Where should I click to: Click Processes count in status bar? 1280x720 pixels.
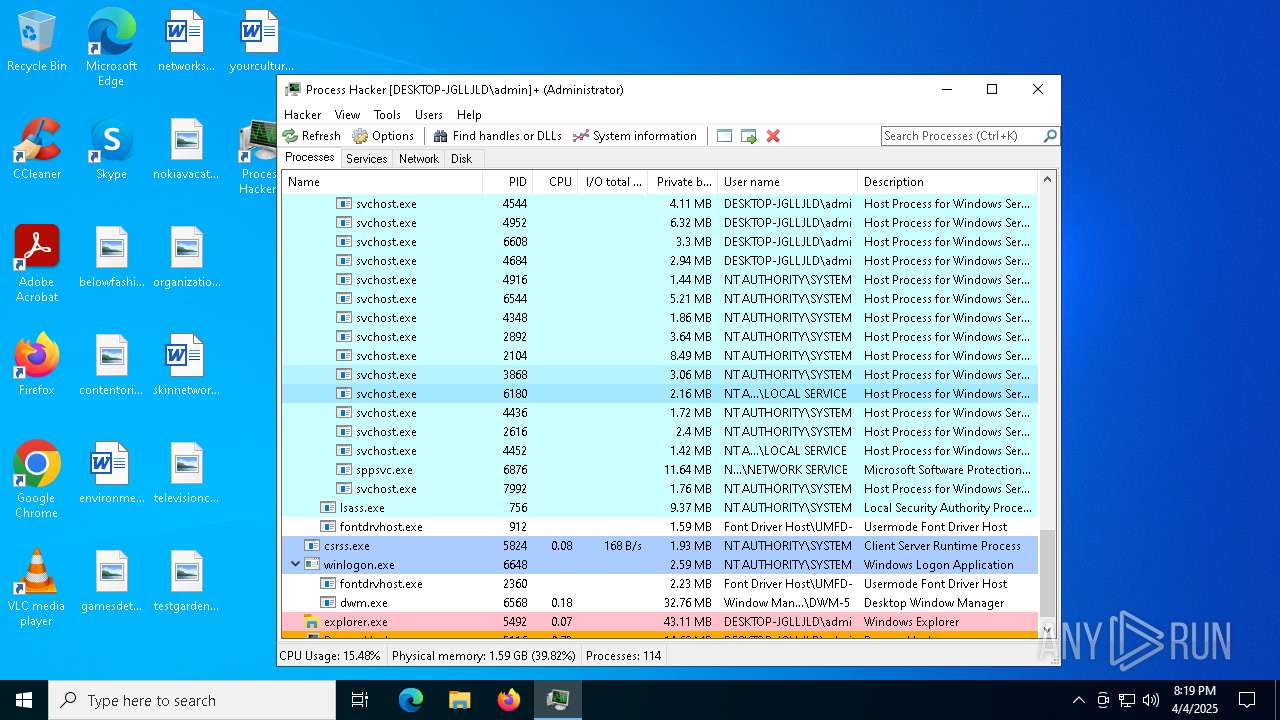[x=623, y=656]
